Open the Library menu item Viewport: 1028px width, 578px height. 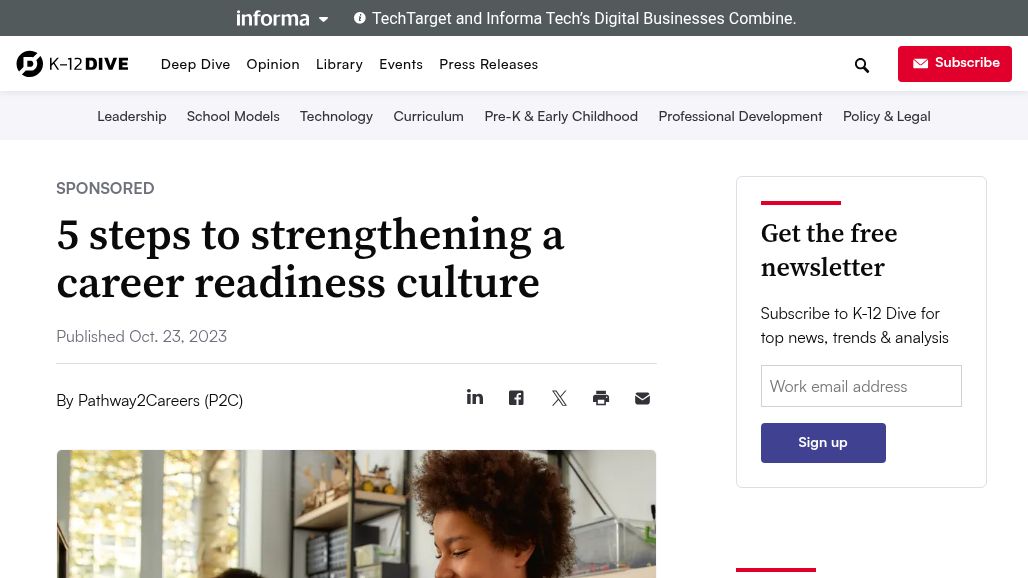[339, 64]
